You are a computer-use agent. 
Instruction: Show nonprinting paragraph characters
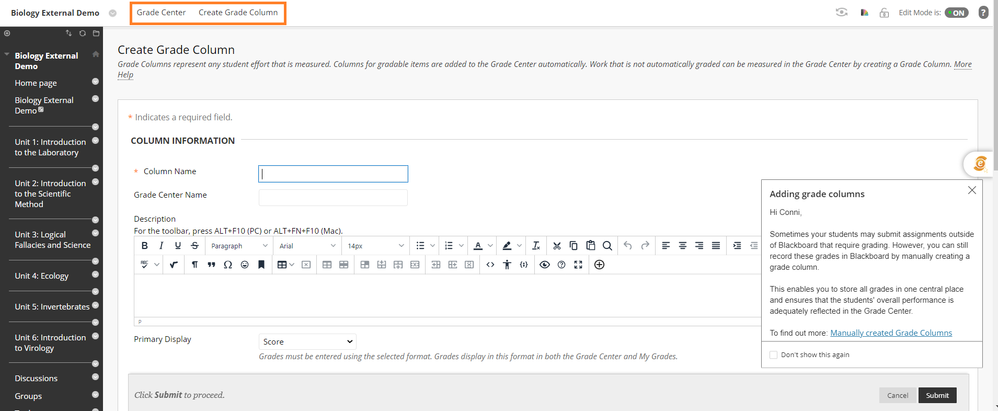(x=195, y=265)
